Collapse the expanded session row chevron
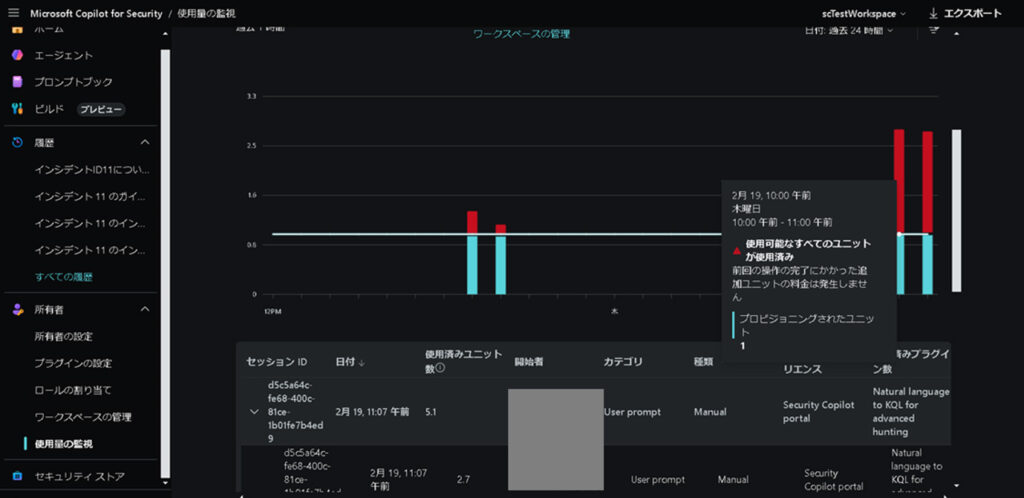This screenshot has height=498, width=1024. 254,411
